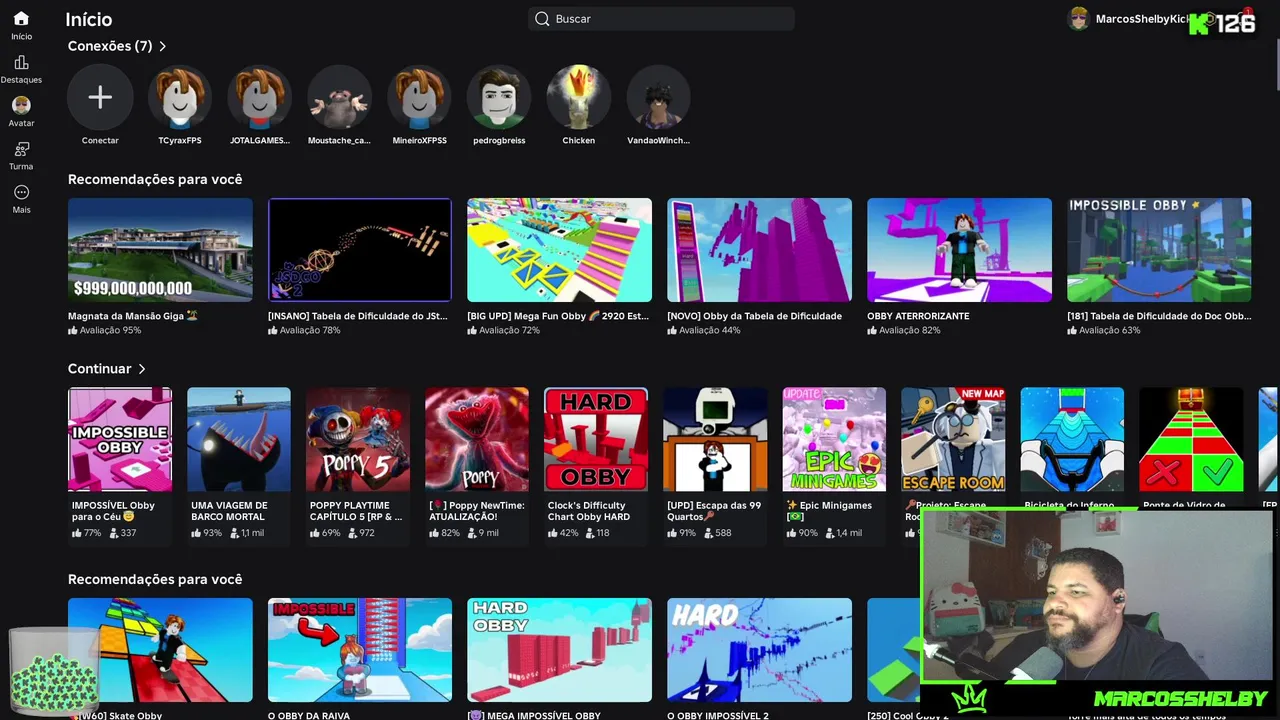Open MEGA IMPOSSÍVEL OBBY thumbnail
Image resolution: width=1280 pixels, height=720 pixels.
click(x=559, y=650)
